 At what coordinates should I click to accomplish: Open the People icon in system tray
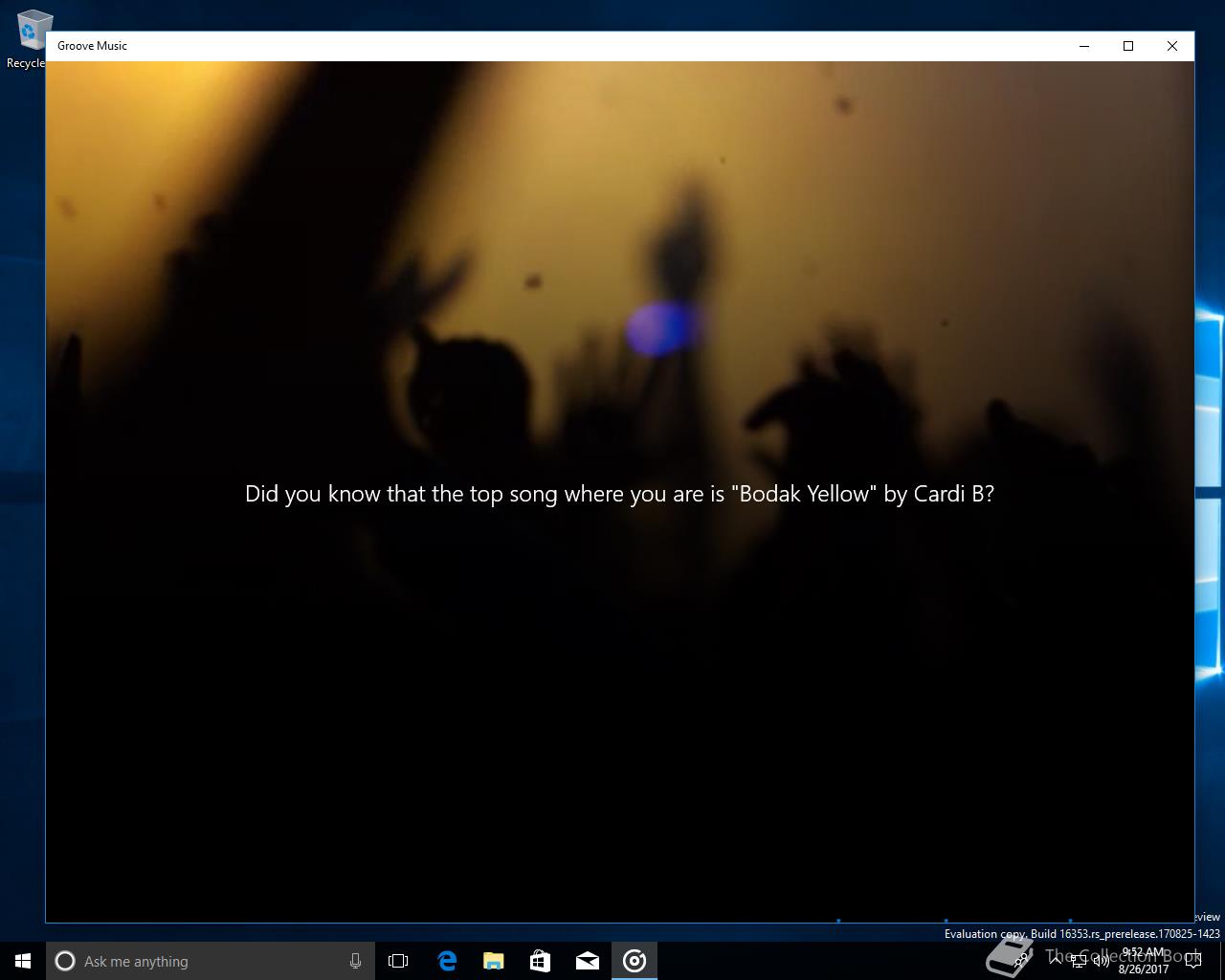pos(1021,961)
